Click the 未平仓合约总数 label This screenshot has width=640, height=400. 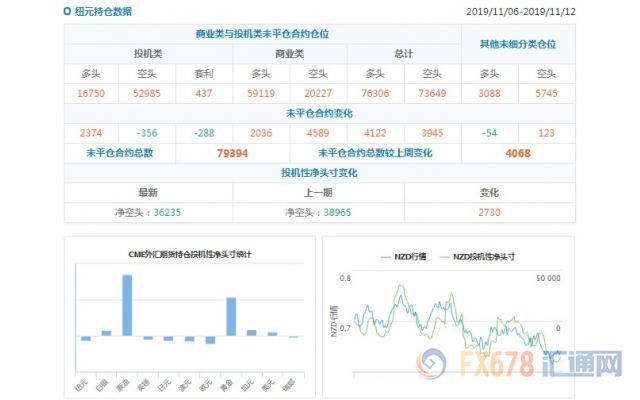(x=120, y=153)
